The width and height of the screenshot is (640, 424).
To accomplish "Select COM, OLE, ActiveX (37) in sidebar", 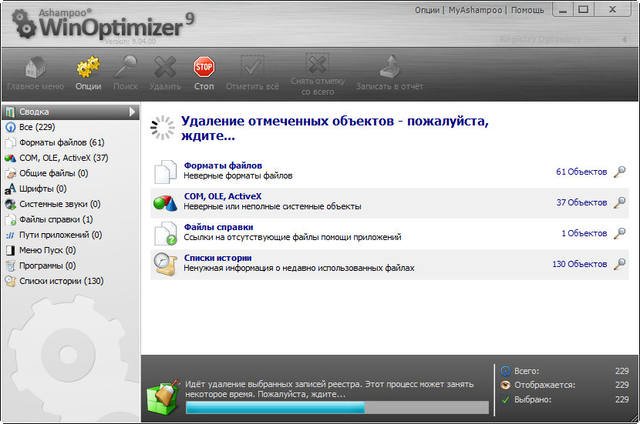I will pyautogui.click(x=71, y=158).
